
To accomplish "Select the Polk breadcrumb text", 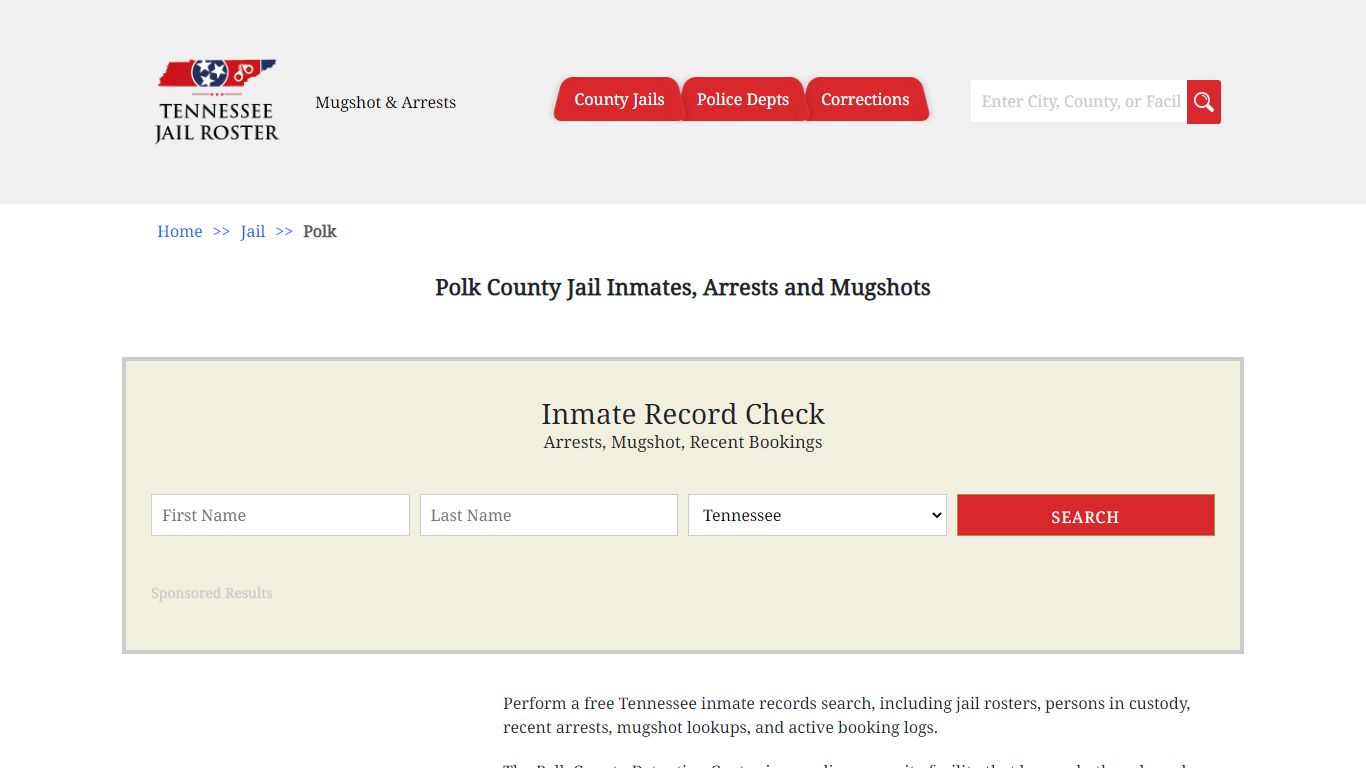I will (320, 231).
